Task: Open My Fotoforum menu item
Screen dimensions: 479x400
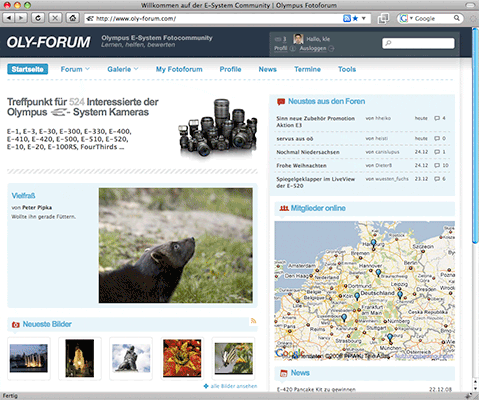Action: 179,69
